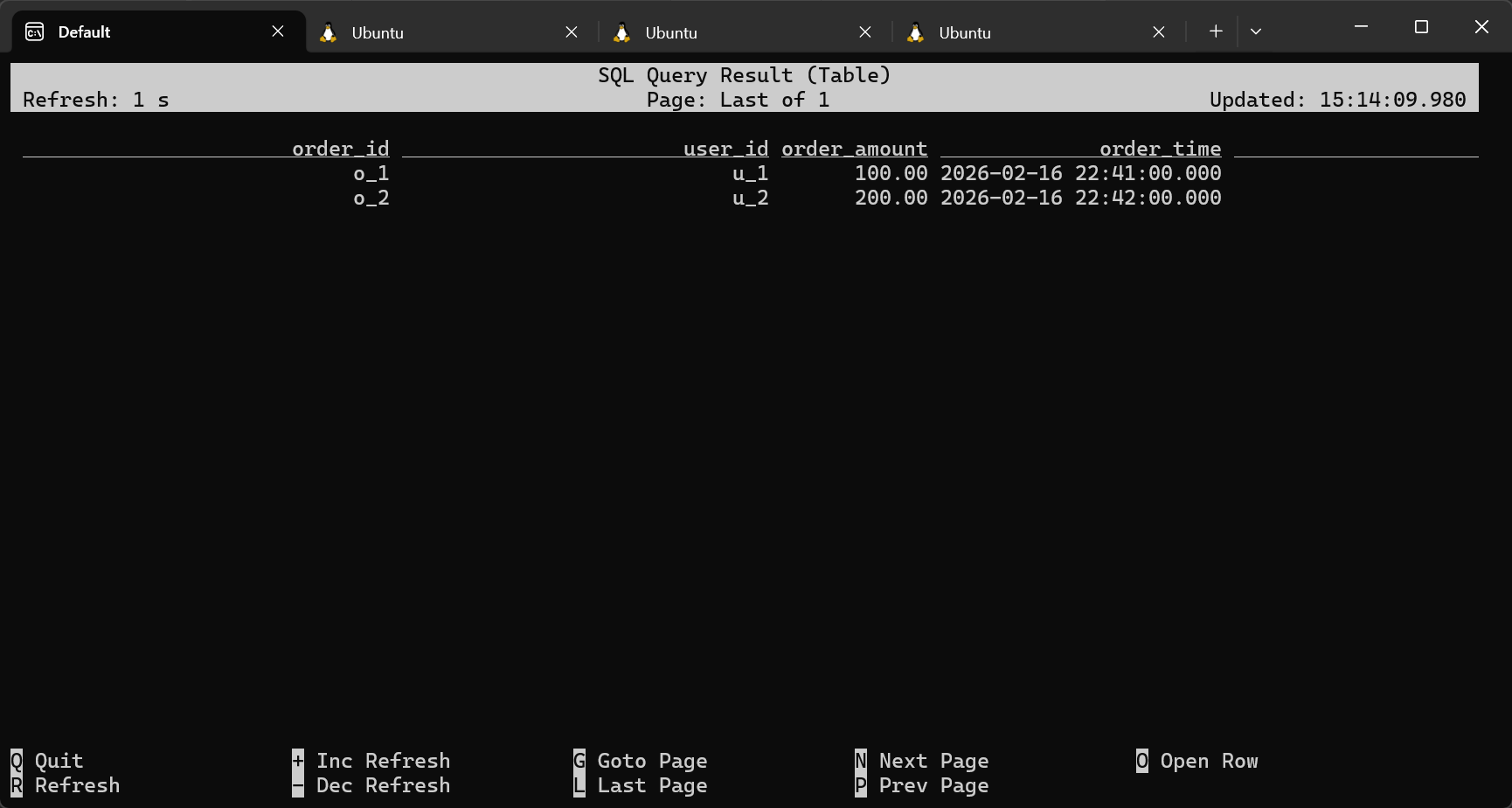Image resolution: width=1512 pixels, height=808 pixels.
Task: Click the G Goto Page option
Action: (641, 761)
